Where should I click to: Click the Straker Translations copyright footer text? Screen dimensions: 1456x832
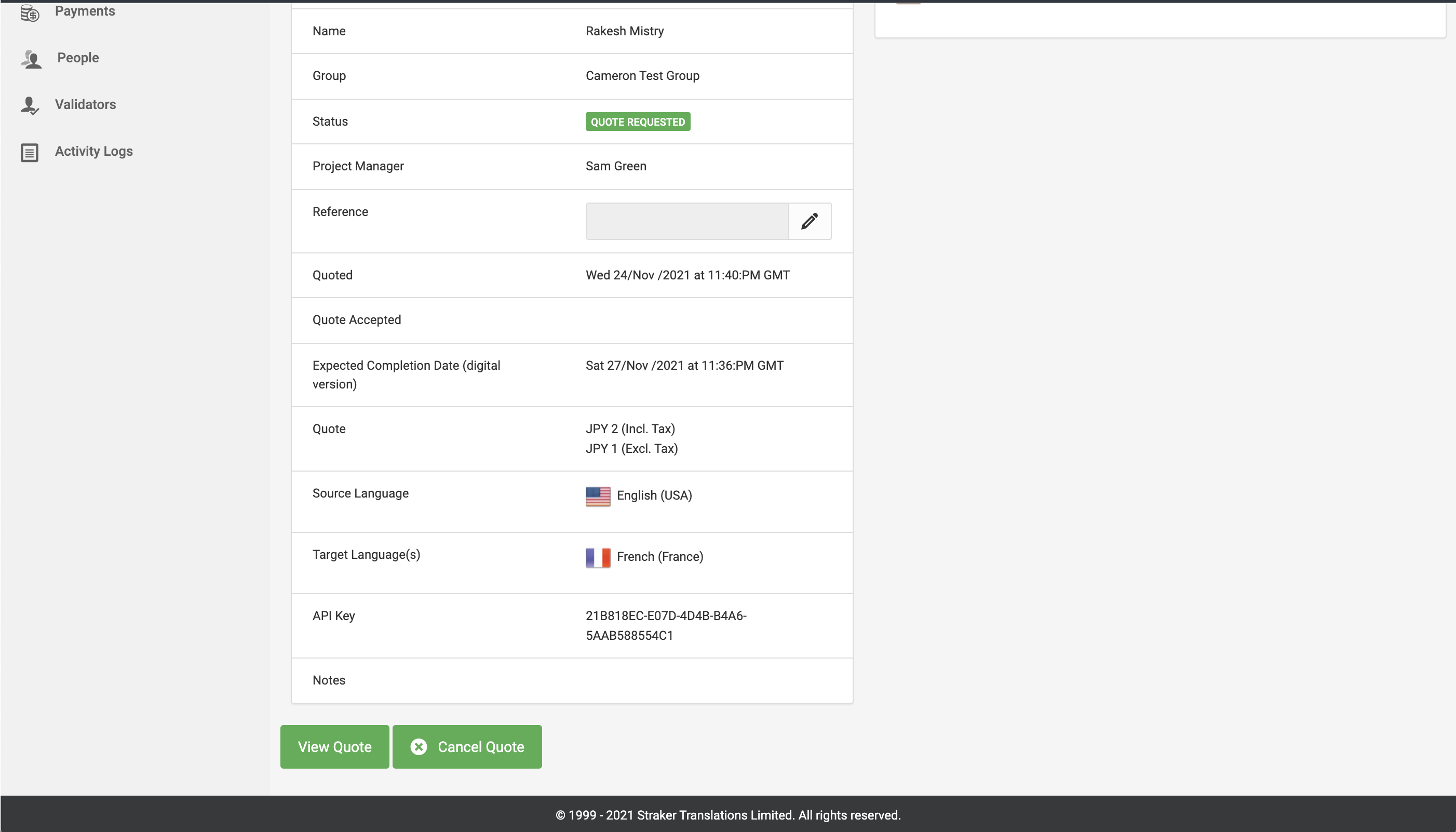point(727,815)
